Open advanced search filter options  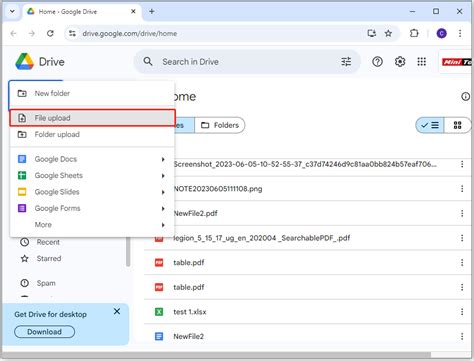346,62
